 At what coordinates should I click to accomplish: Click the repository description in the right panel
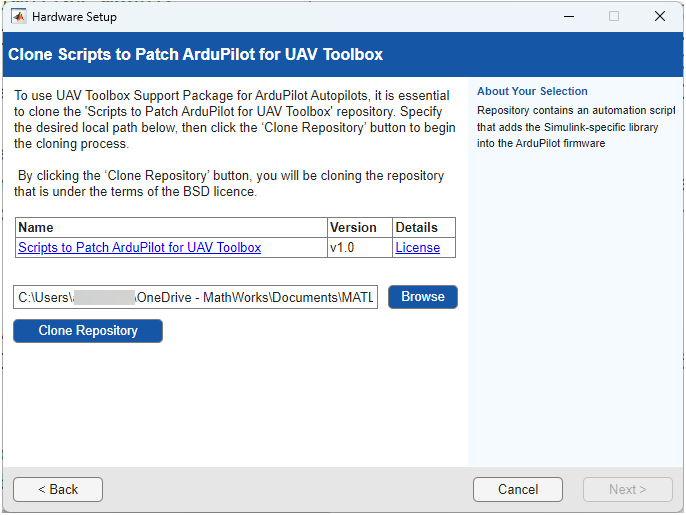pyautogui.click(x=574, y=127)
